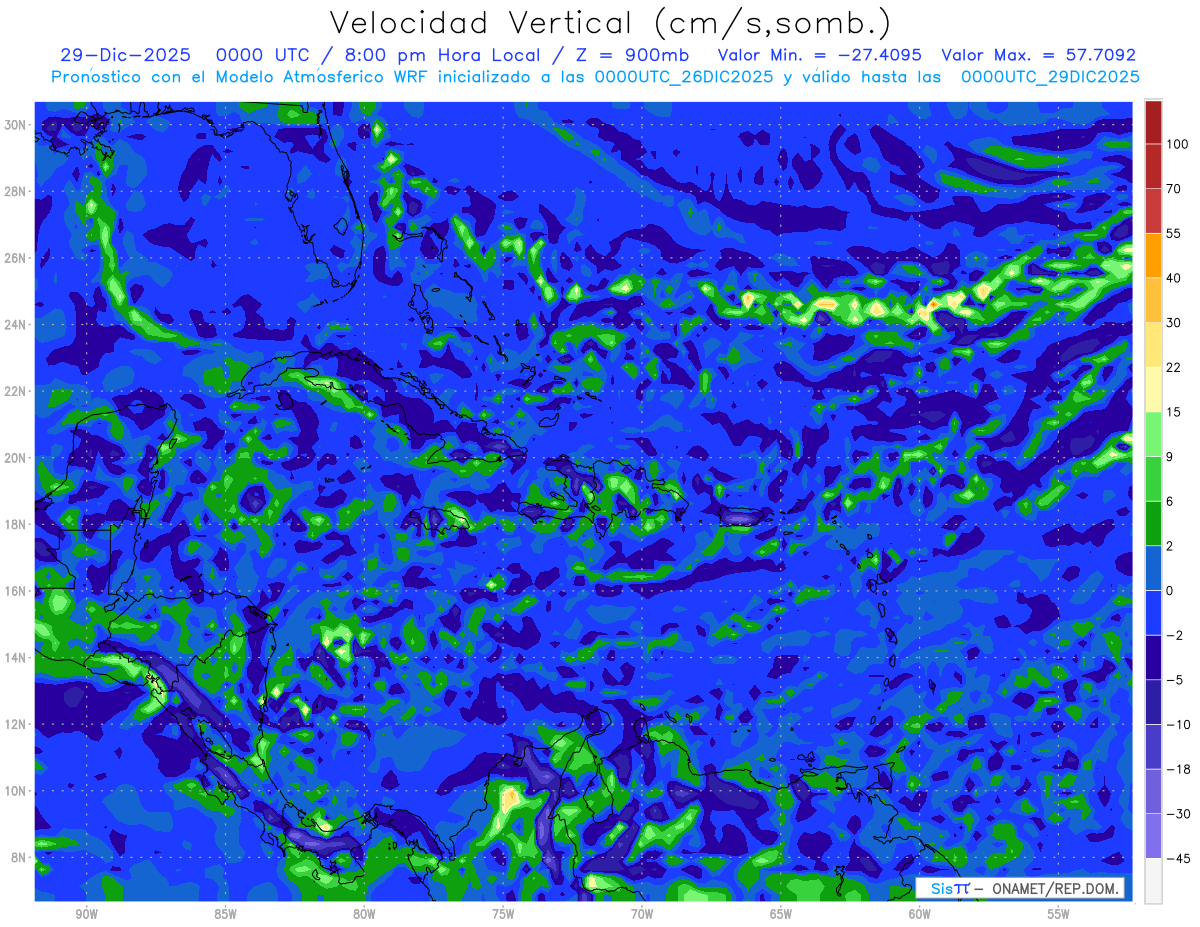Click the '75W' longitude label
This screenshot has height=927, width=1200.
point(503,915)
